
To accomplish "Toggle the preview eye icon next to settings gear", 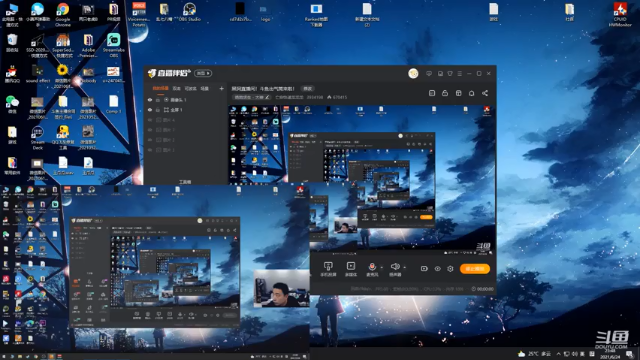I will point(437,269).
